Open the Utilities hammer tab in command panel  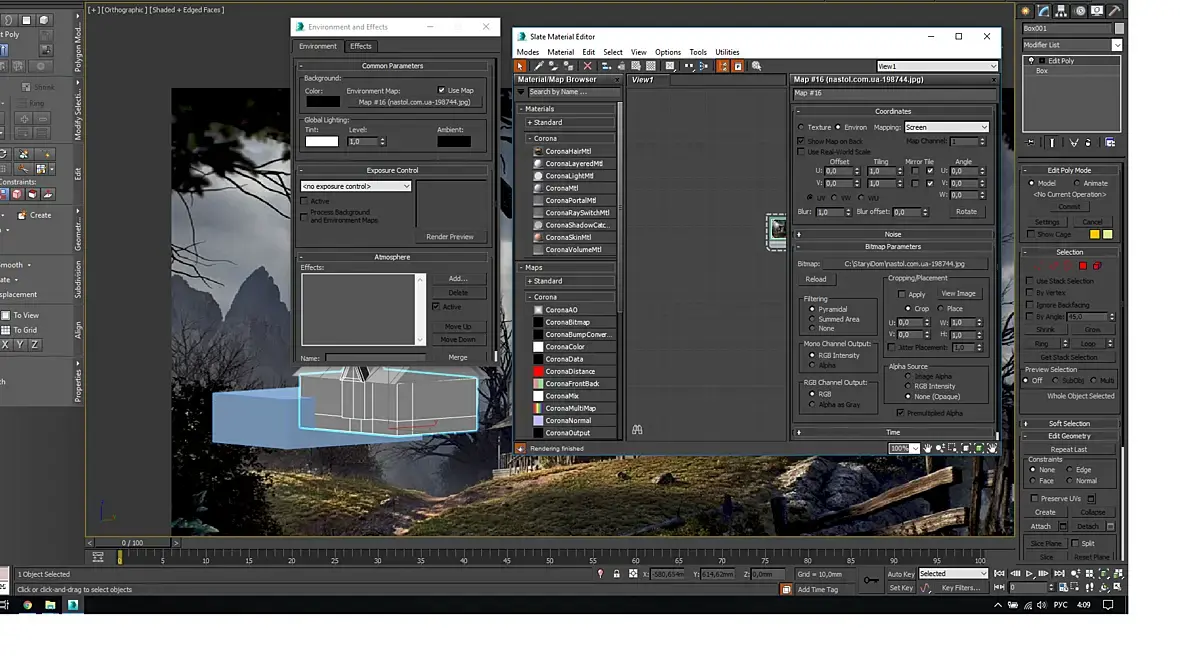(1112, 11)
